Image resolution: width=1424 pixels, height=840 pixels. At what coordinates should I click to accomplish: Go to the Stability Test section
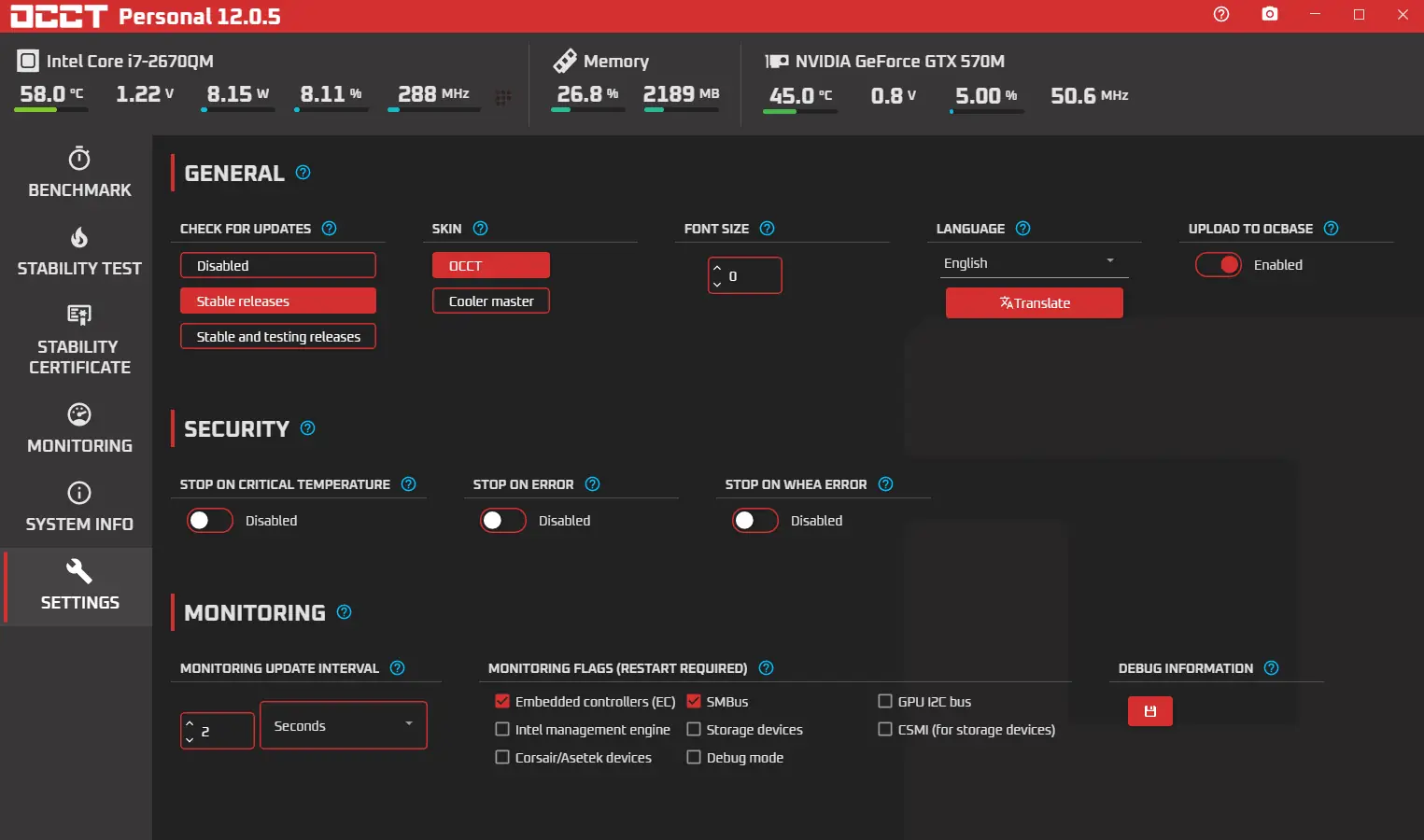[77, 251]
